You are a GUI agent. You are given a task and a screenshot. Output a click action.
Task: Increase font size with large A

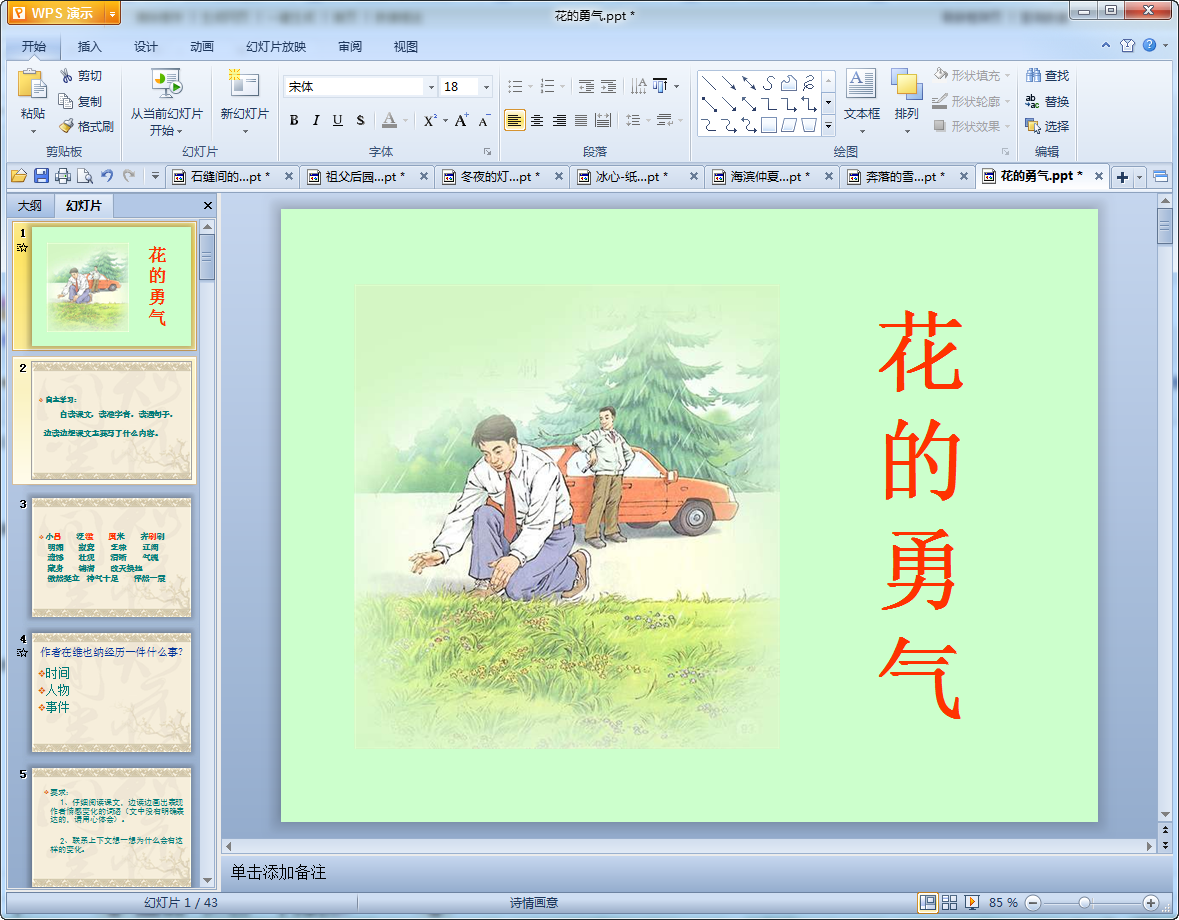point(461,120)
